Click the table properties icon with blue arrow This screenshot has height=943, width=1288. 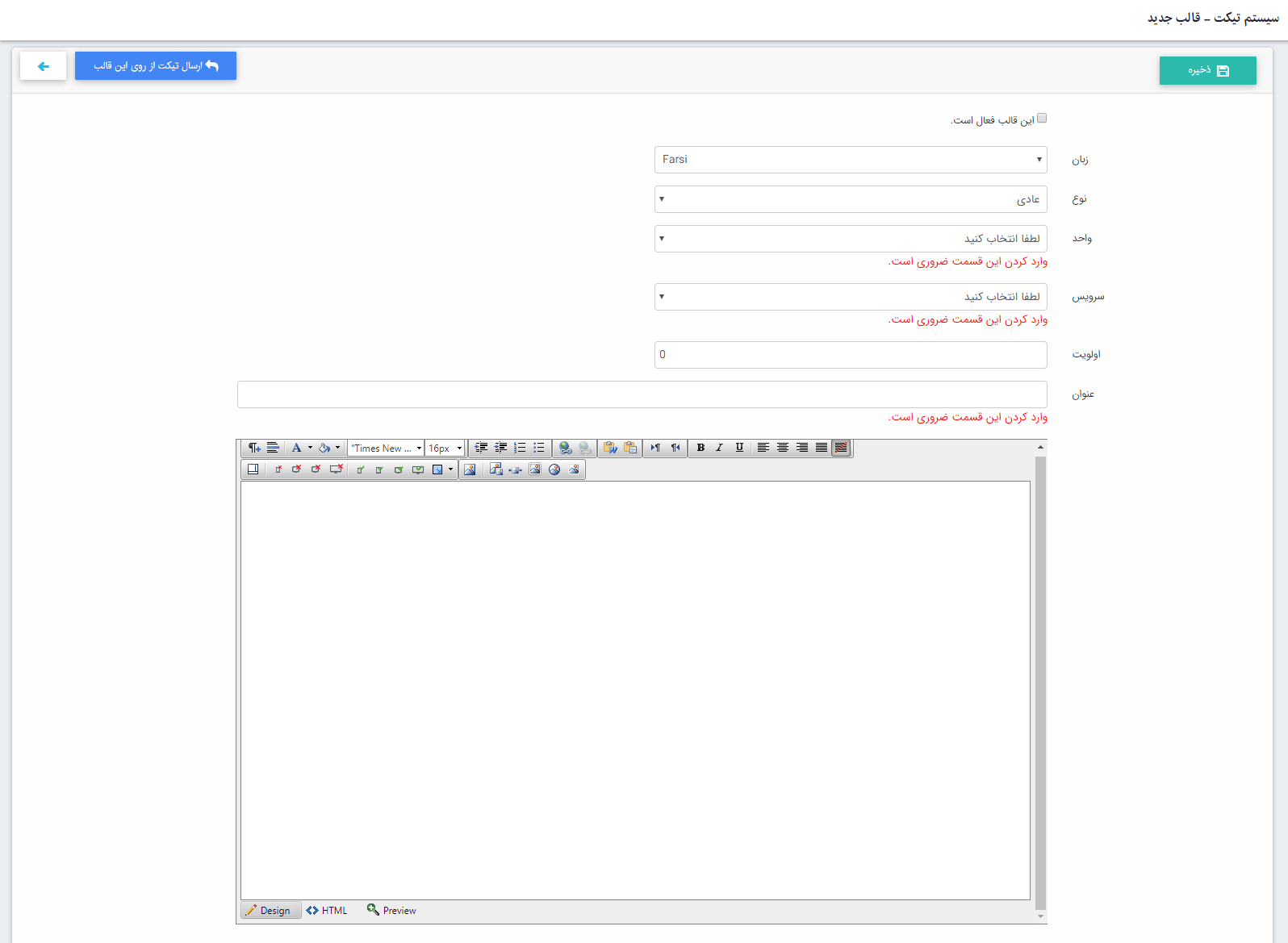(437, 469)
